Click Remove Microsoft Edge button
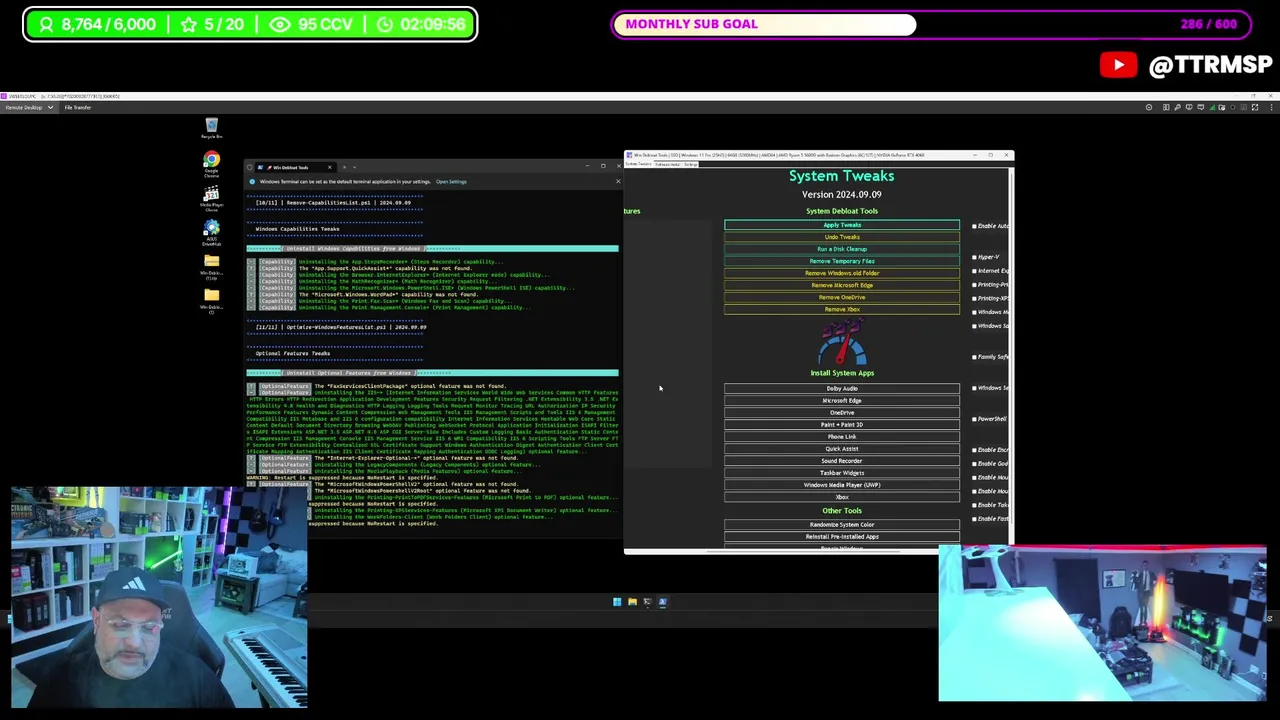Image resolution: width=1280 pixels, height=720 pixels. 842,285
